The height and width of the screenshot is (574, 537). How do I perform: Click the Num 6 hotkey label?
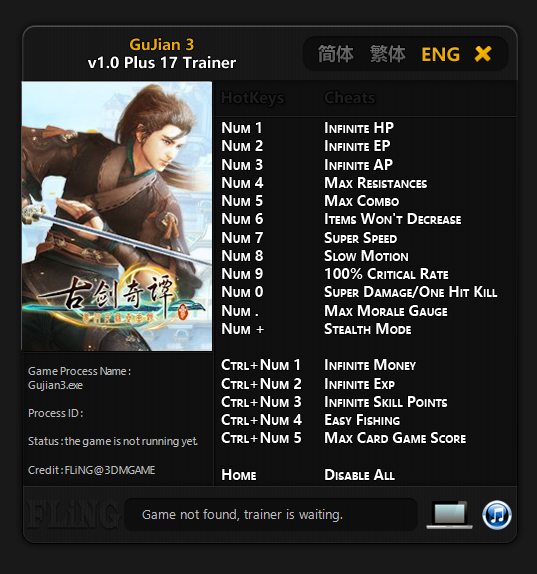tap(242, 219)
